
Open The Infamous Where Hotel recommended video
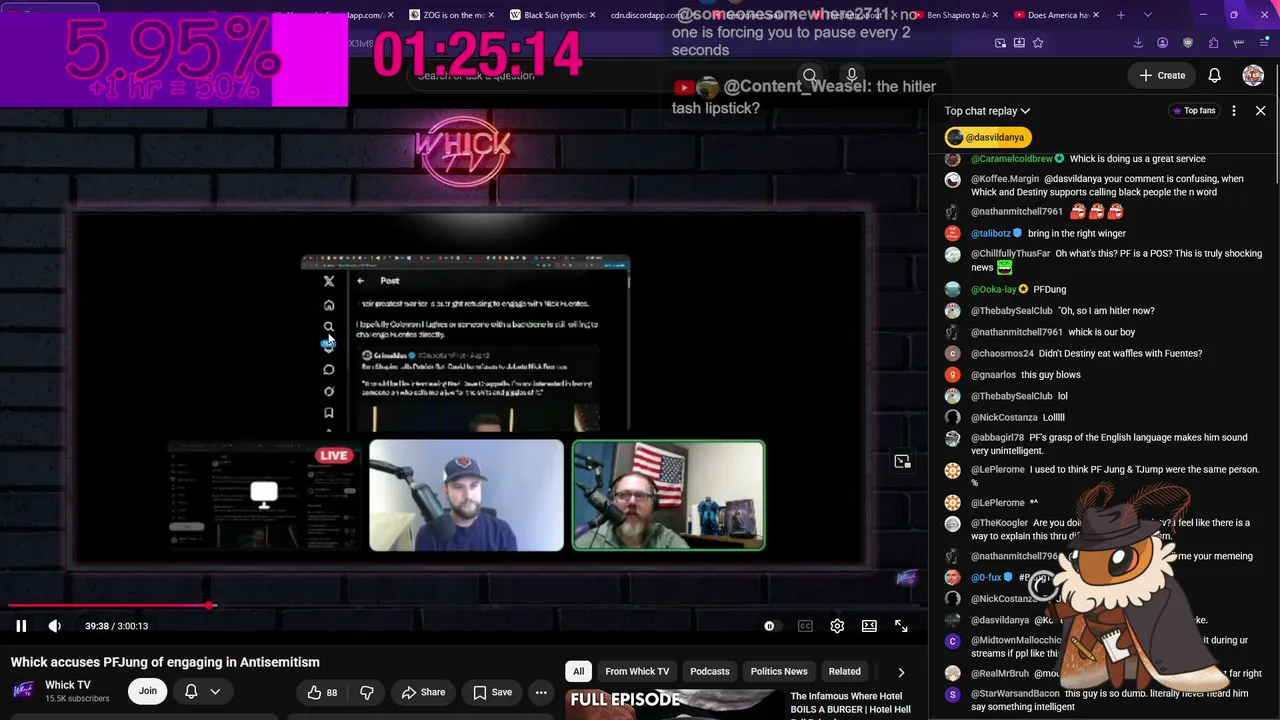coord(850,703)
